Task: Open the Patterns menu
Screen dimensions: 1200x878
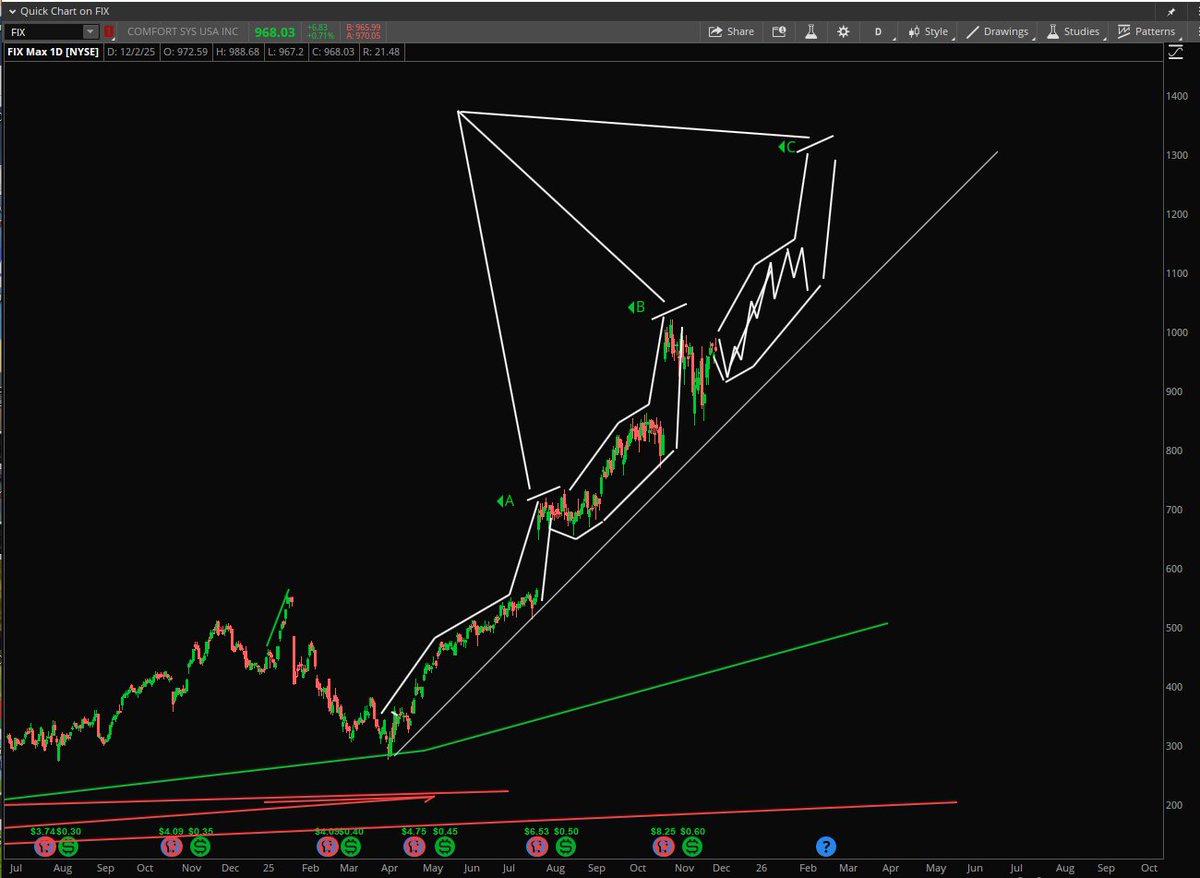Action: 1147,31
